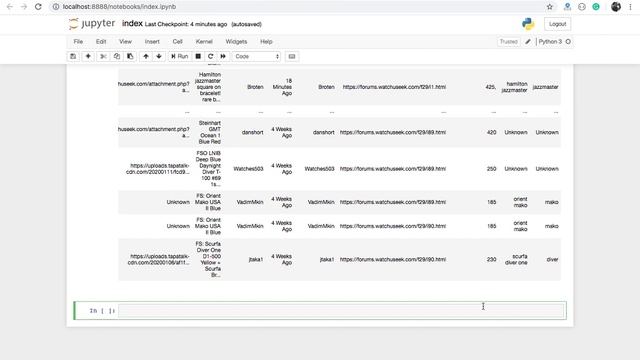
Task: Open the Kernel menu
Action: (x=204, y=42)
